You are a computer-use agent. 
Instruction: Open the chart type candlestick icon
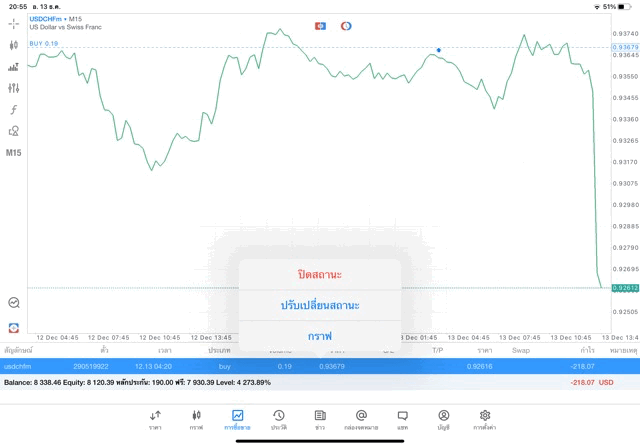point(13,45)
